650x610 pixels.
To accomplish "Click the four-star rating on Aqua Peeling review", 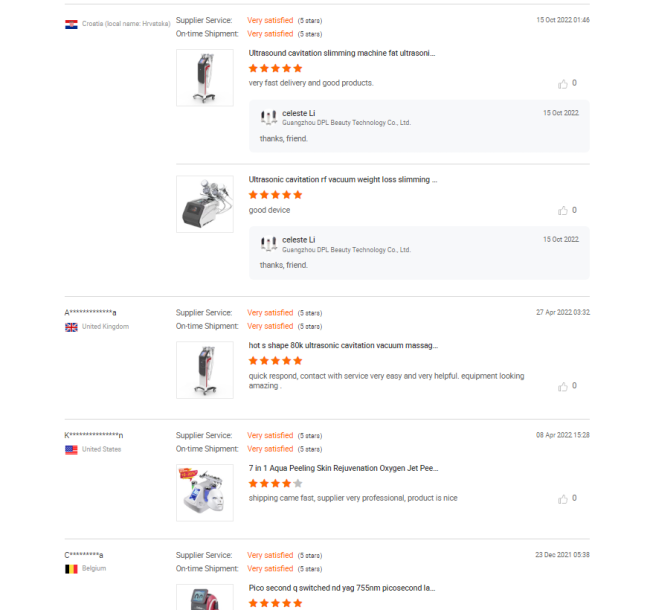I will tap(275, 483).
